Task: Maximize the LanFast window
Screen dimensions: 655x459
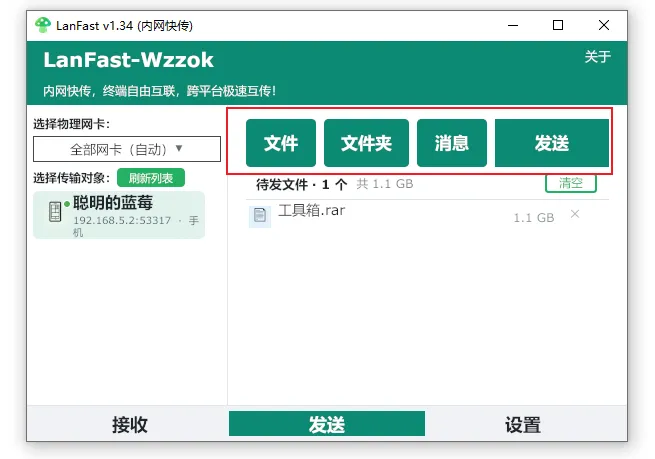Action: pyautogui.click(x=558, y=25)
